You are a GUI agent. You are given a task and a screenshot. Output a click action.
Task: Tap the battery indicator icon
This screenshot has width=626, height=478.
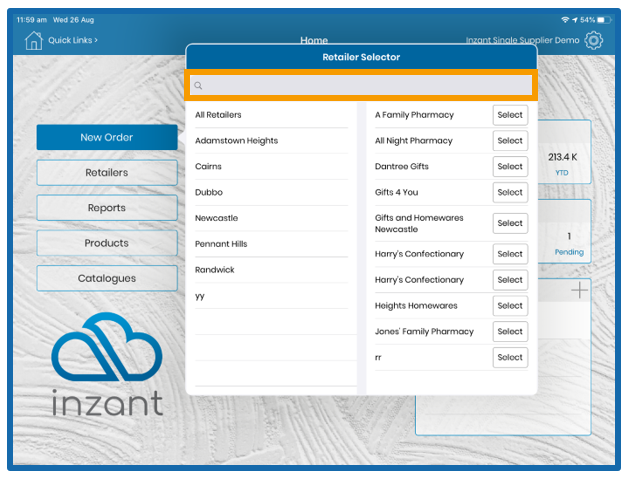point(604,20)
